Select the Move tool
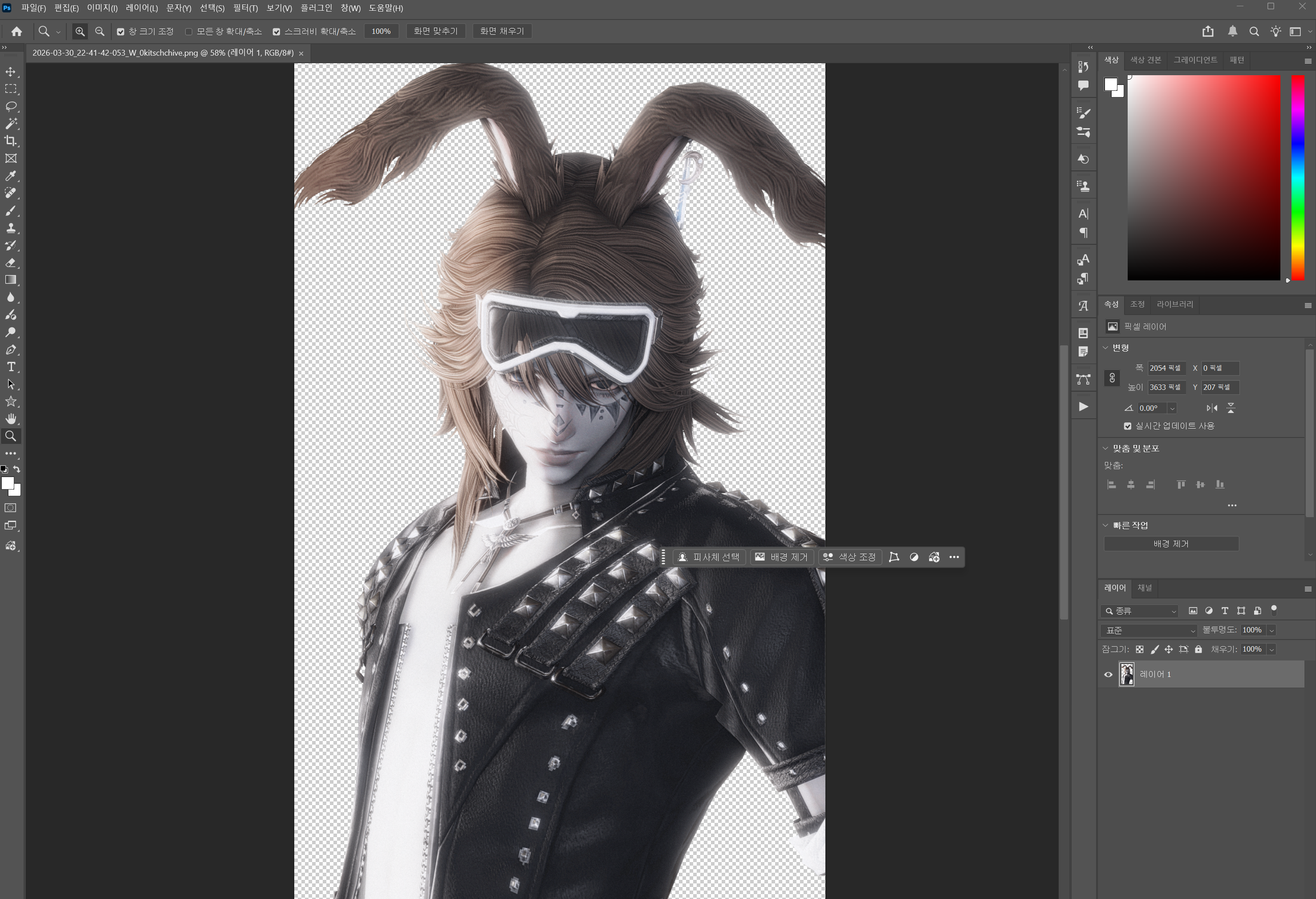1316x899 pixels. pos(11,72)
